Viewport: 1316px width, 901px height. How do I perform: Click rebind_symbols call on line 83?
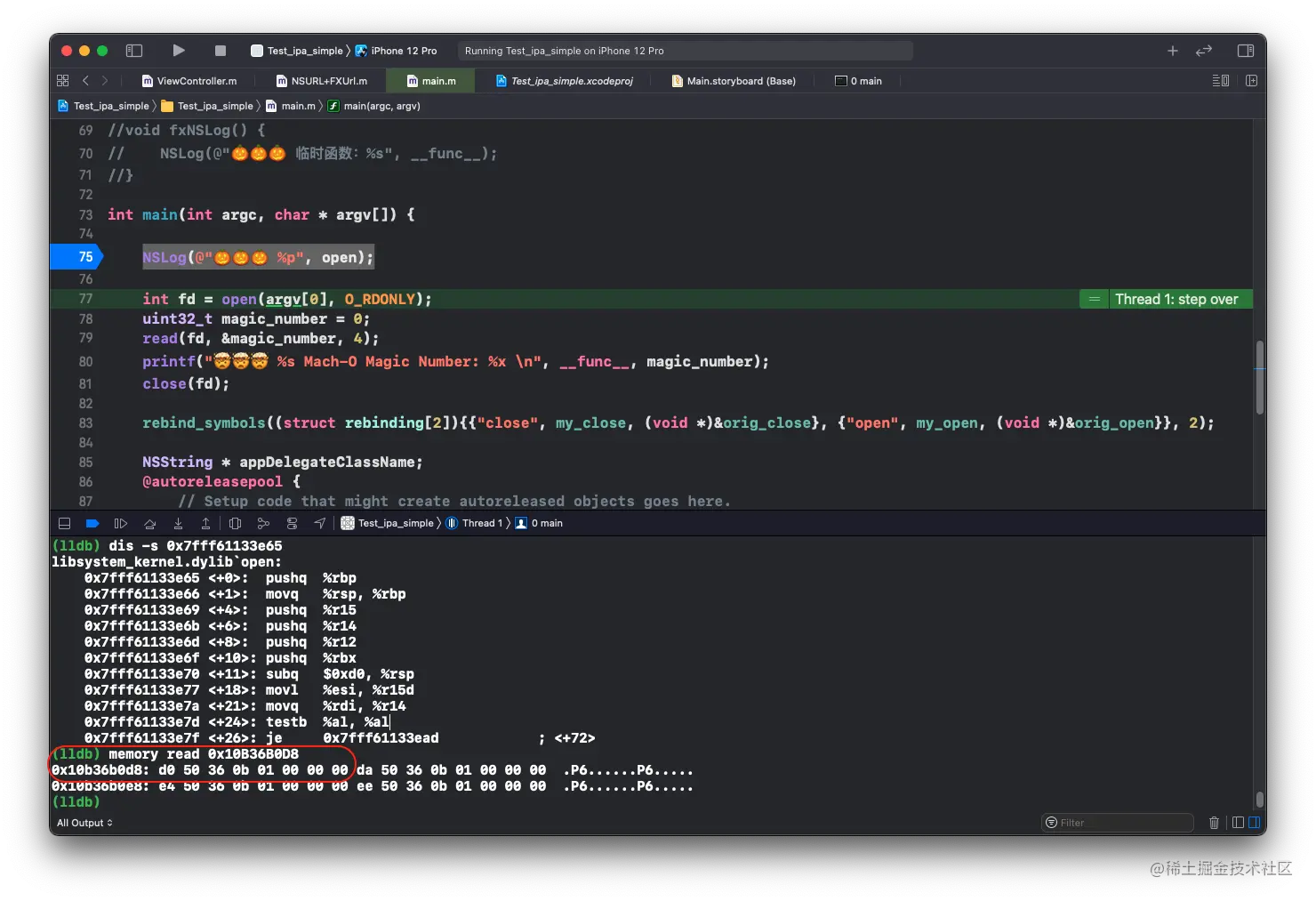[x=204, y=422]
